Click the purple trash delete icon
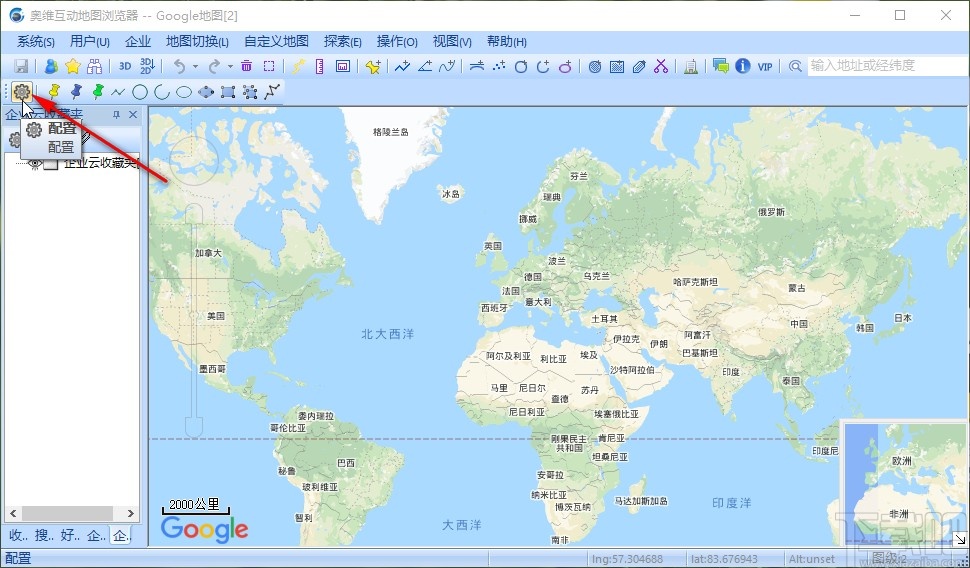The height and width of the screenshot is (568, 970). pyautogui.click(x=246, y=66)
